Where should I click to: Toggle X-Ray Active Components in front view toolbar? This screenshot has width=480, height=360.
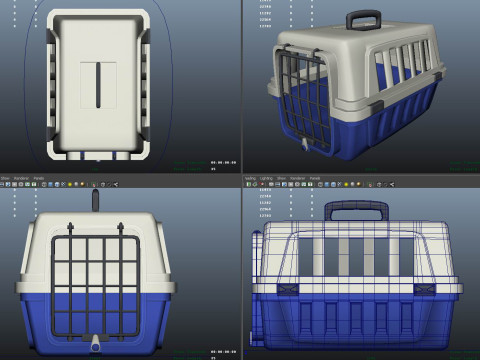[109, 184]
